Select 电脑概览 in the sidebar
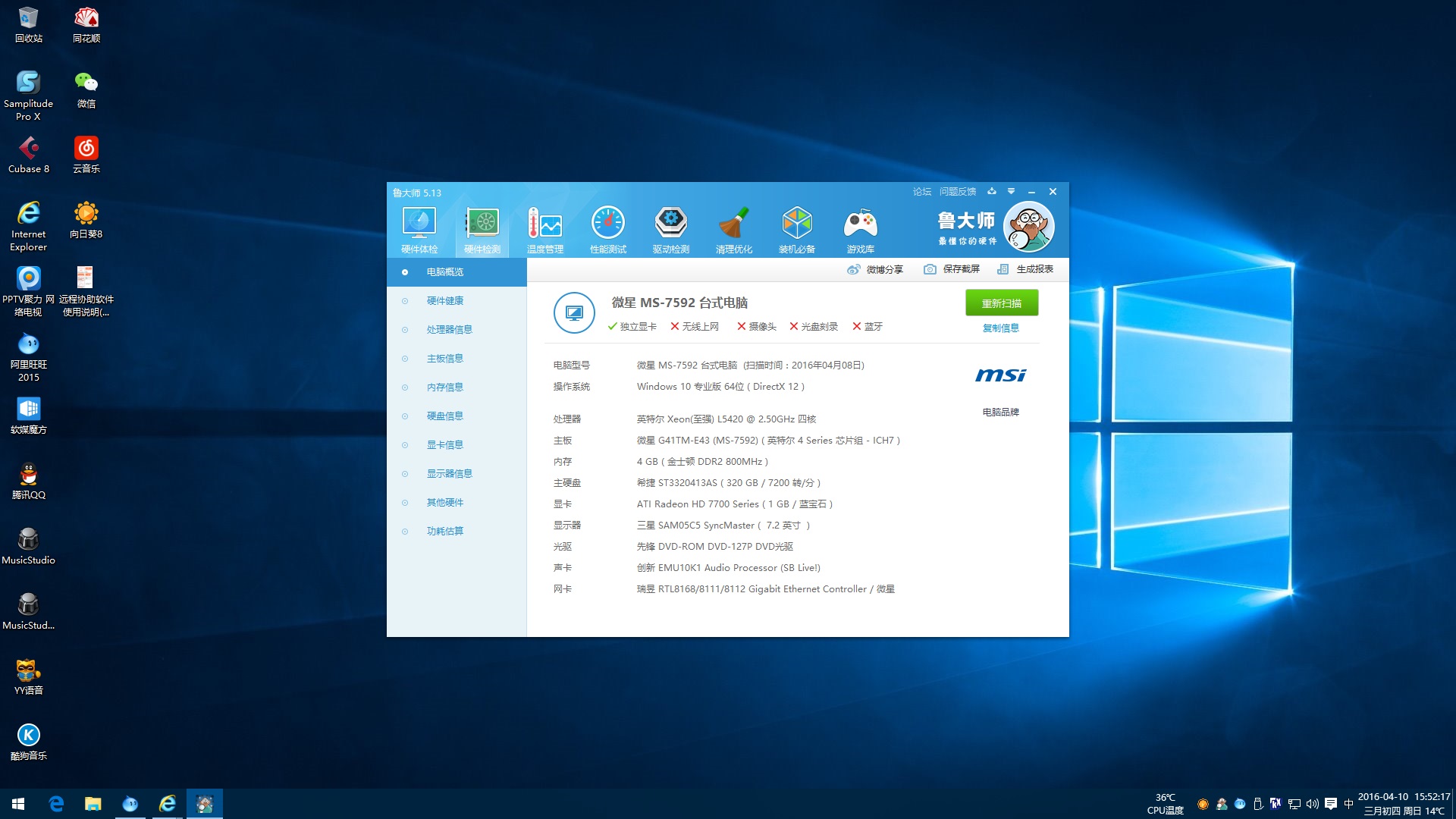The width and height of the screenshot is (1456, 819). (457, 272)
